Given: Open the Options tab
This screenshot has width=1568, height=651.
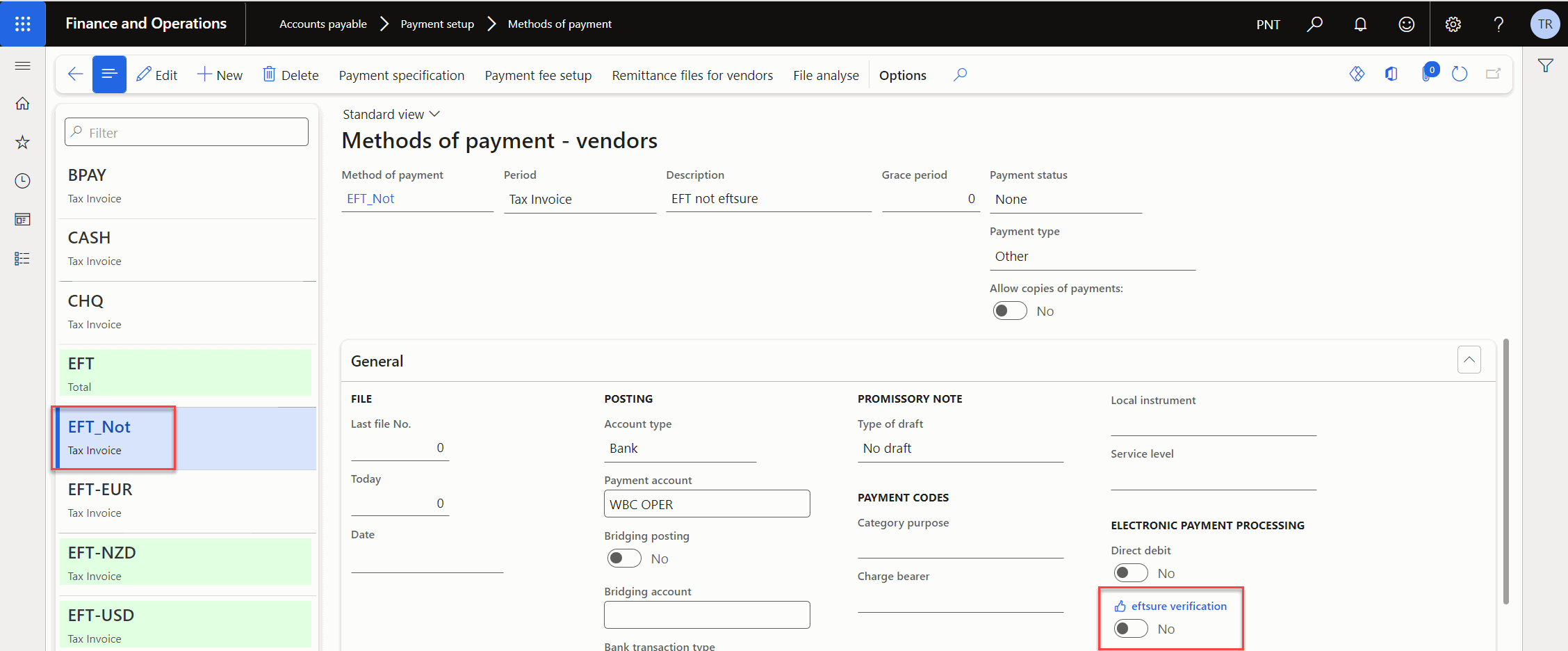Looking at the screenshot, I should click(x=902, y=75).
